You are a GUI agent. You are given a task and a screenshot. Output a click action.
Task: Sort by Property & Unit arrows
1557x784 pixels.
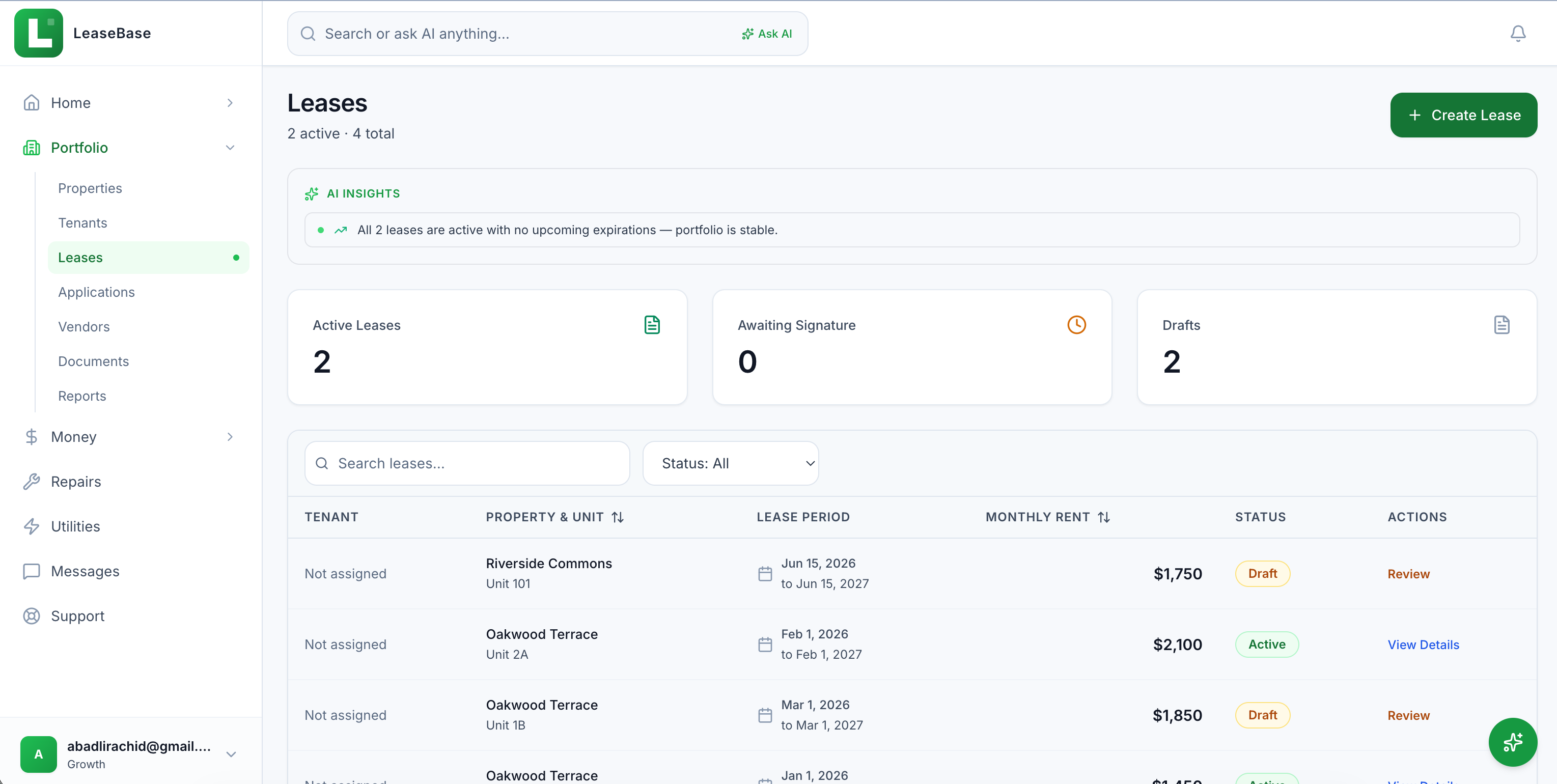[x=617, y=517]
